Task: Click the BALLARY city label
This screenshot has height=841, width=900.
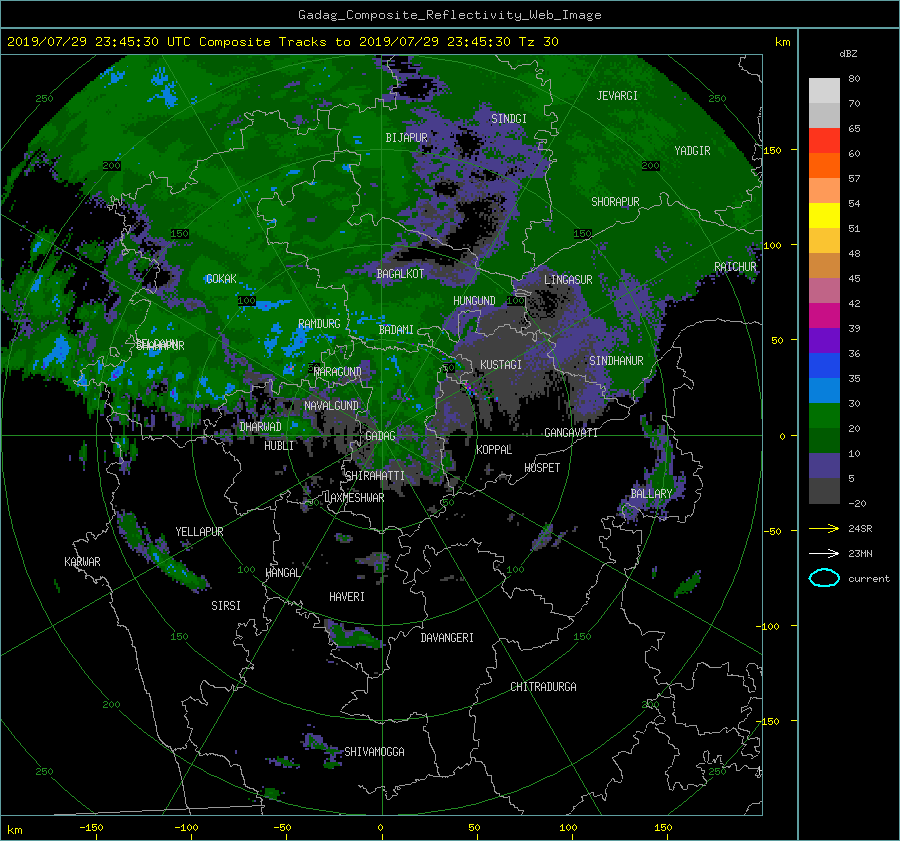Action: click(651, 494)
